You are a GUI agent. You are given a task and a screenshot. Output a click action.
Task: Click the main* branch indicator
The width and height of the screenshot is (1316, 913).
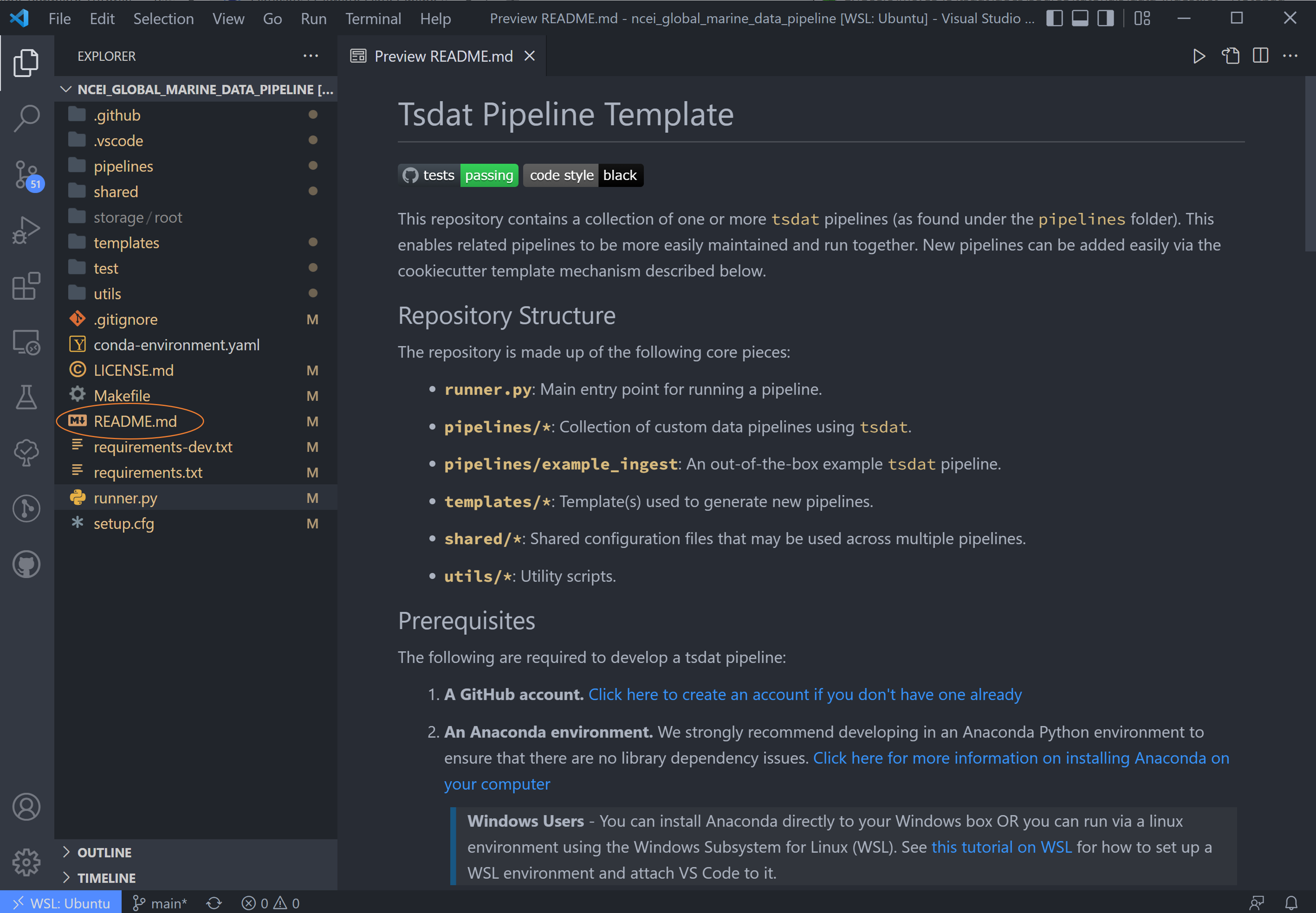point(160,903)
